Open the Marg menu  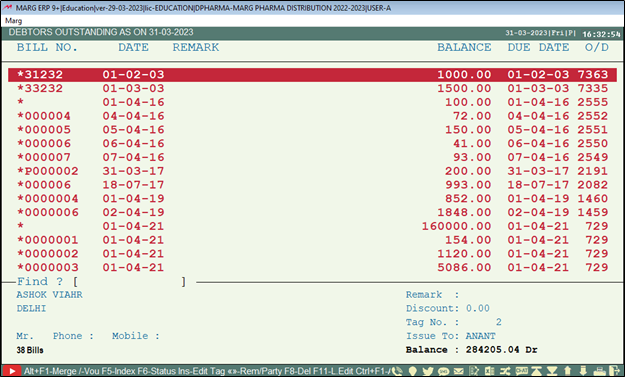pyautogui.click(x=14, y=21)
